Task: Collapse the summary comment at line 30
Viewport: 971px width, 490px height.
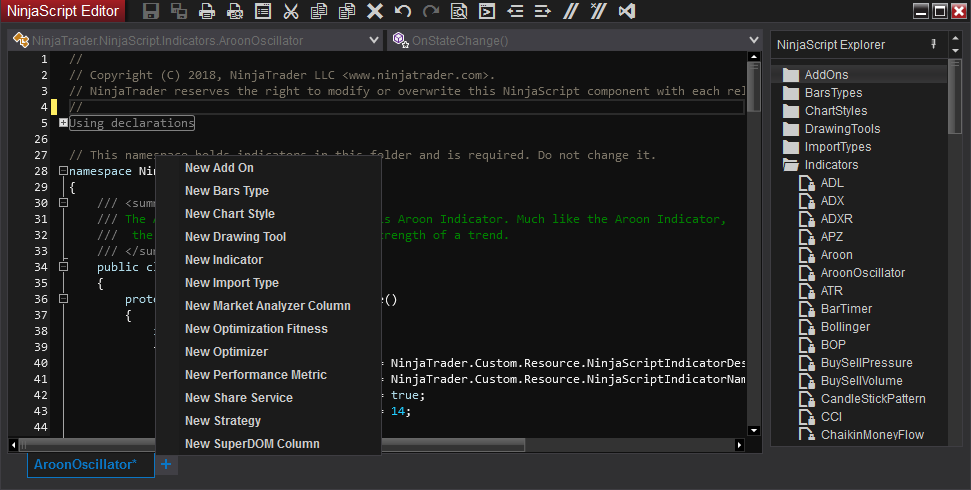Action: click(x=63, y=203)
